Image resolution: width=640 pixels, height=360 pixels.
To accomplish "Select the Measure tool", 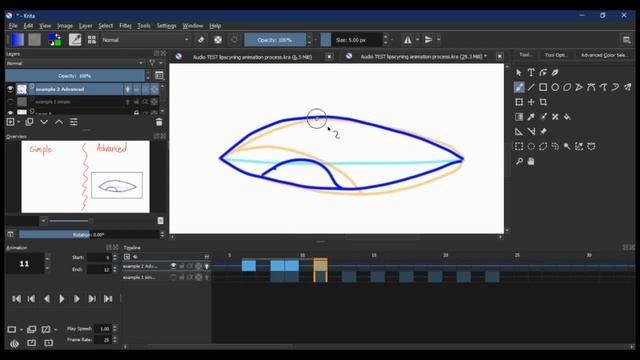I will coord(531,131).
